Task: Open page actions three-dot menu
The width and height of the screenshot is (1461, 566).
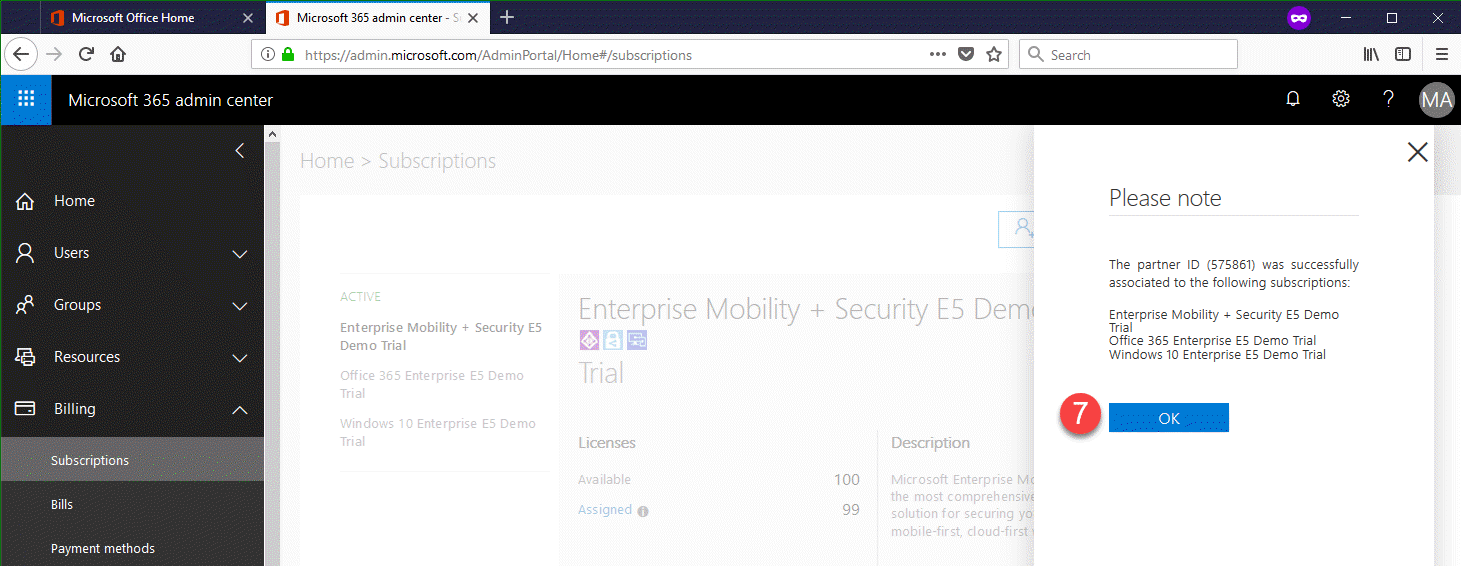Action: (938, 55)
